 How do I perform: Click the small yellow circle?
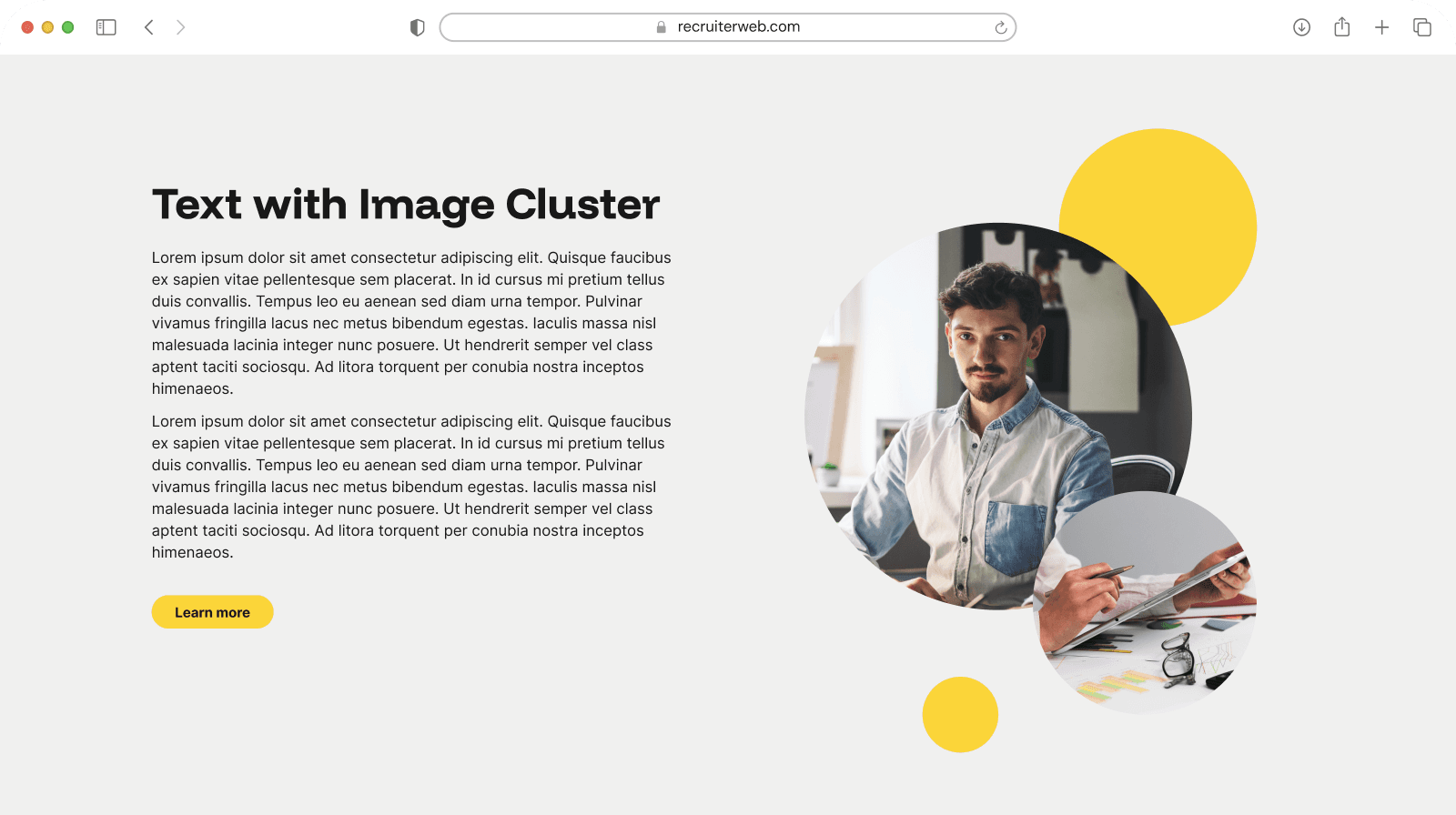coord(960,715)
